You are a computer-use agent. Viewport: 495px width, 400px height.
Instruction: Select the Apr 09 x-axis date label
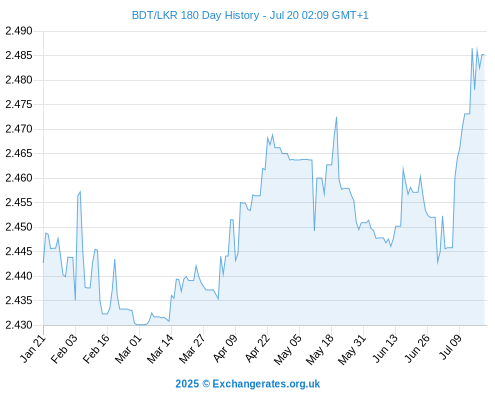225,348
